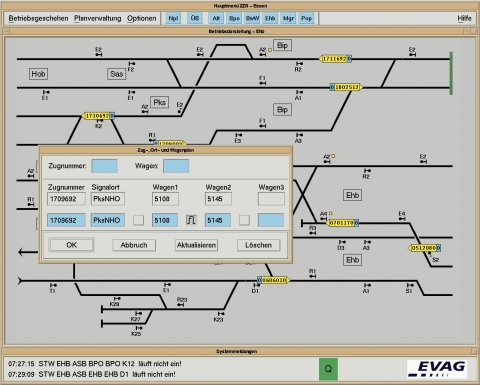Open the Optionen menu
This screenshot has height=385, width=480.
pos(142,18)
